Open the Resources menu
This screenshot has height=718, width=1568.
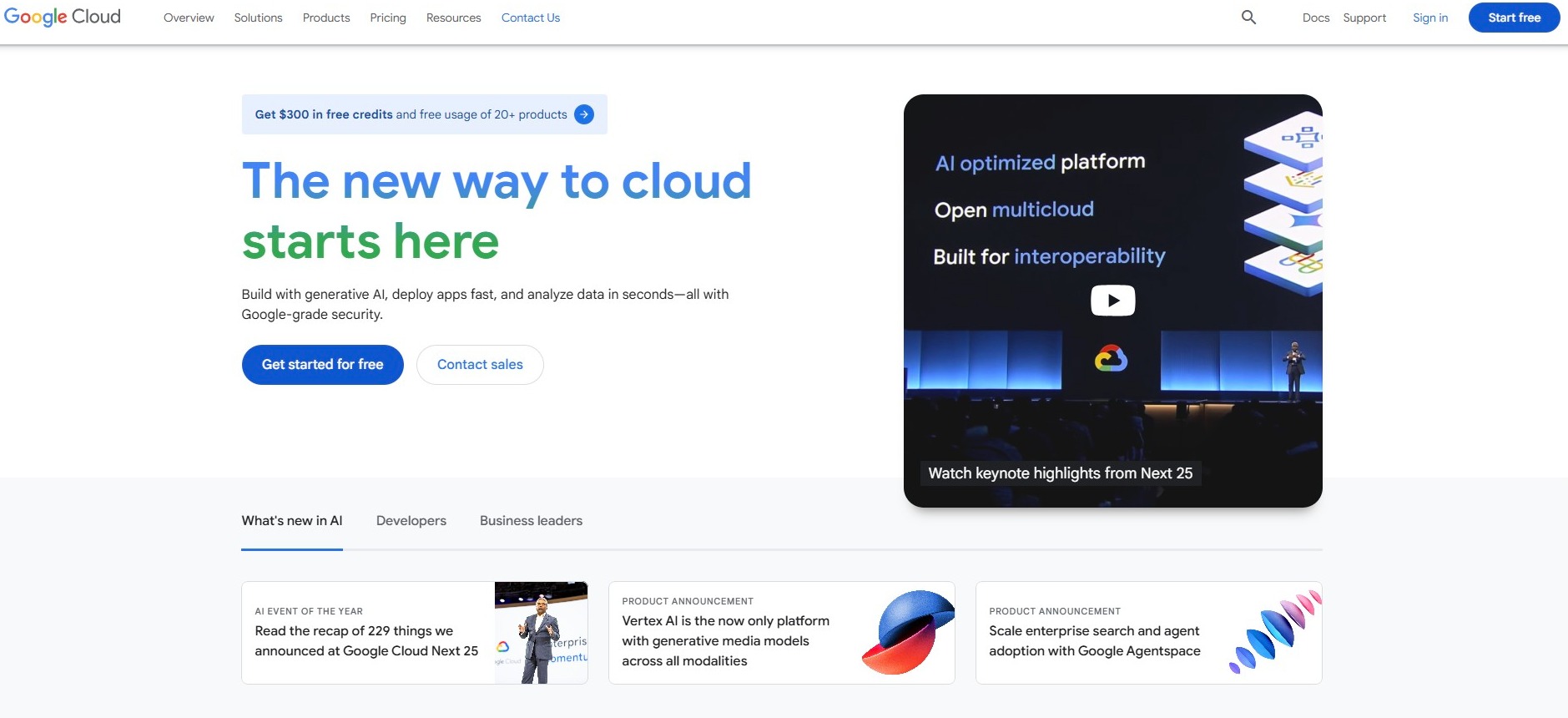point(453,18)
